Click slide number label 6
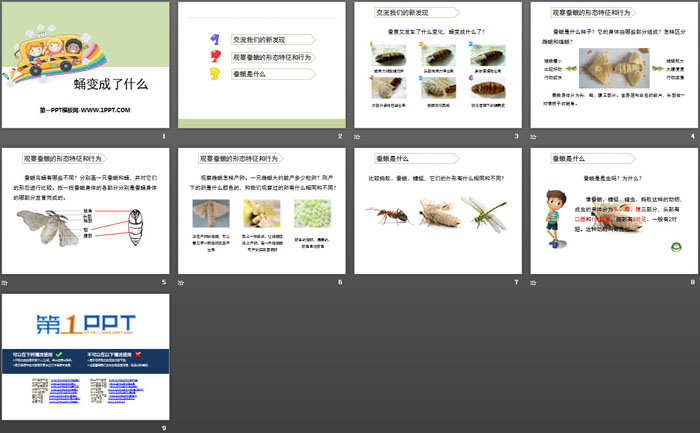 (x=340, y=282)
